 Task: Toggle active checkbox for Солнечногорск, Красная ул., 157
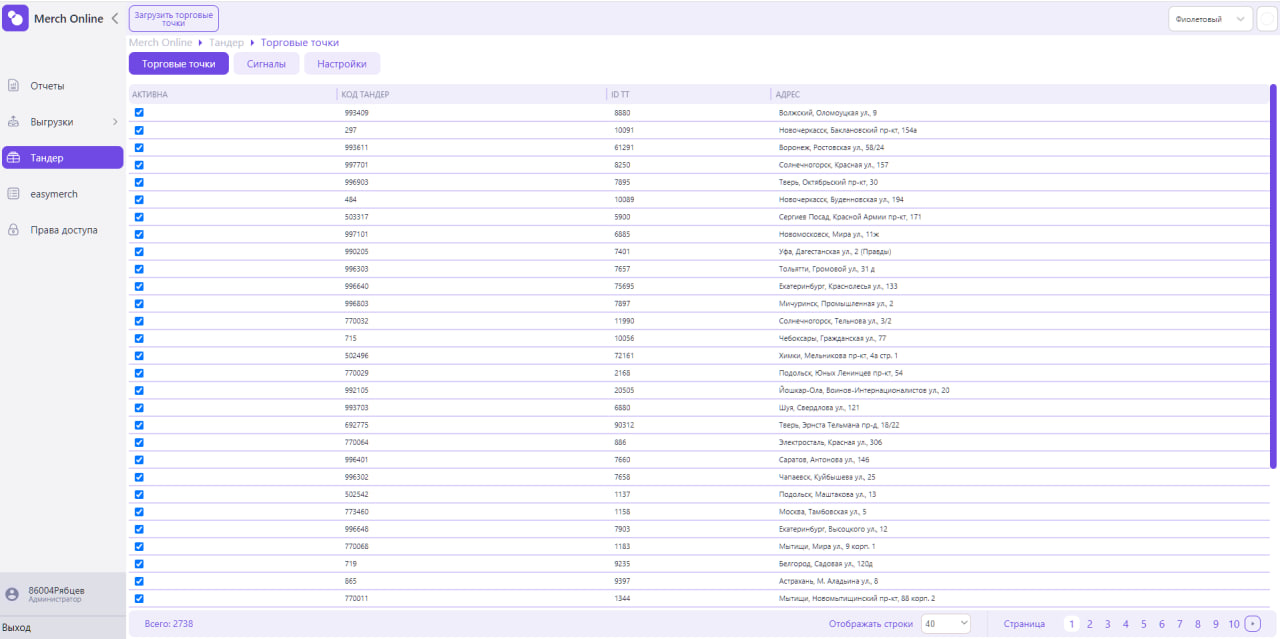click(139, 165)
